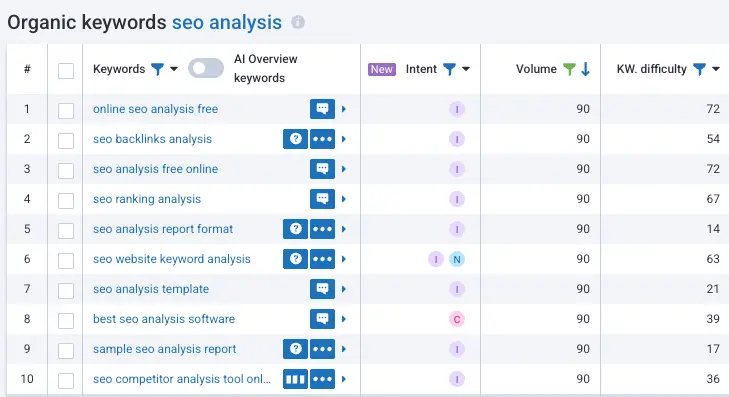Click chat icon for seo analysis template
Image resolution: width=729 pixels, height=397 pixels.
(x=322, y=289)
